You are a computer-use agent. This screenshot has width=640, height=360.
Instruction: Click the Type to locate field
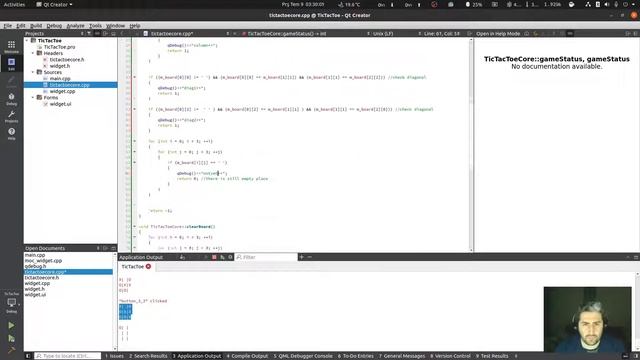68,356
